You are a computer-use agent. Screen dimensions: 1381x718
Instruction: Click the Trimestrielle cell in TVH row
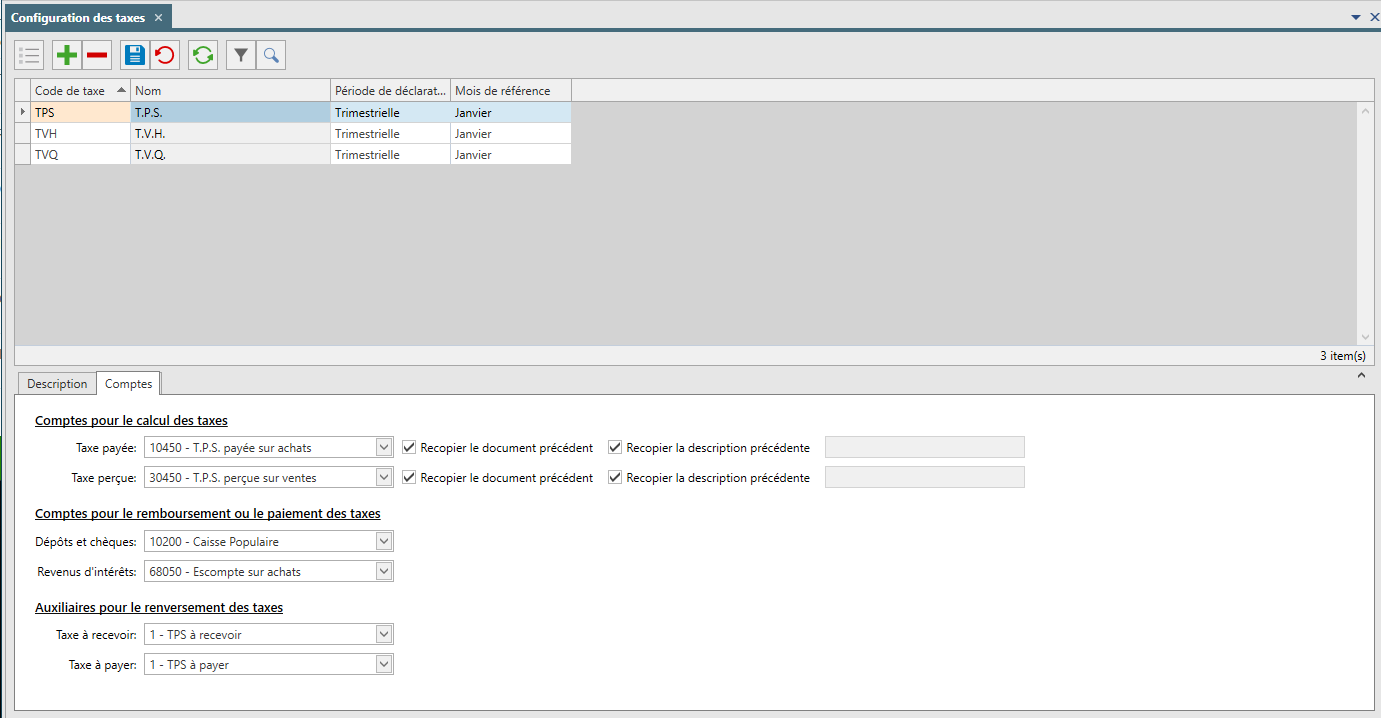(x=391, y=134)
